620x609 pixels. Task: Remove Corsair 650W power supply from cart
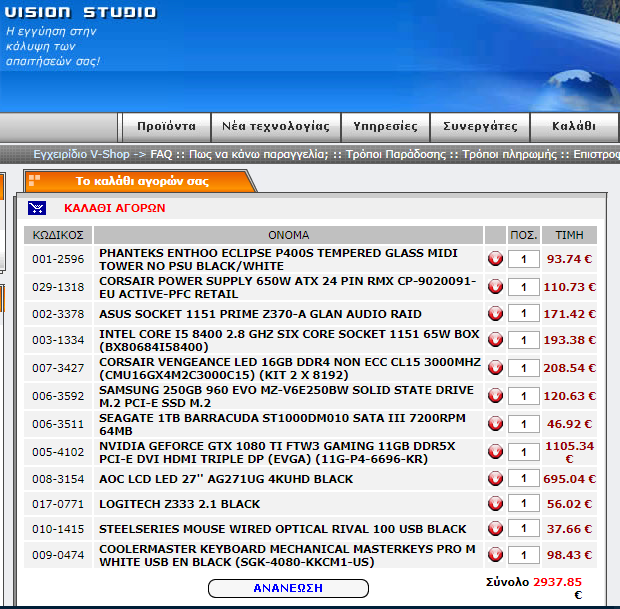pyautogui.click(x=495, y=287)
